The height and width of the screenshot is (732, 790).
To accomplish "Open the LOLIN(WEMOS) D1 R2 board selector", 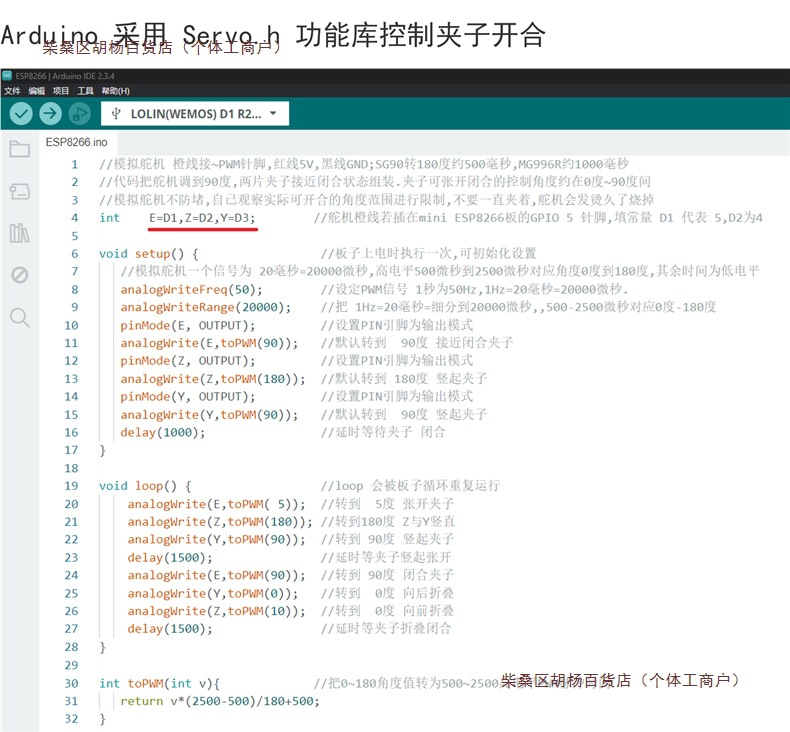I will [x=195, y=114].
